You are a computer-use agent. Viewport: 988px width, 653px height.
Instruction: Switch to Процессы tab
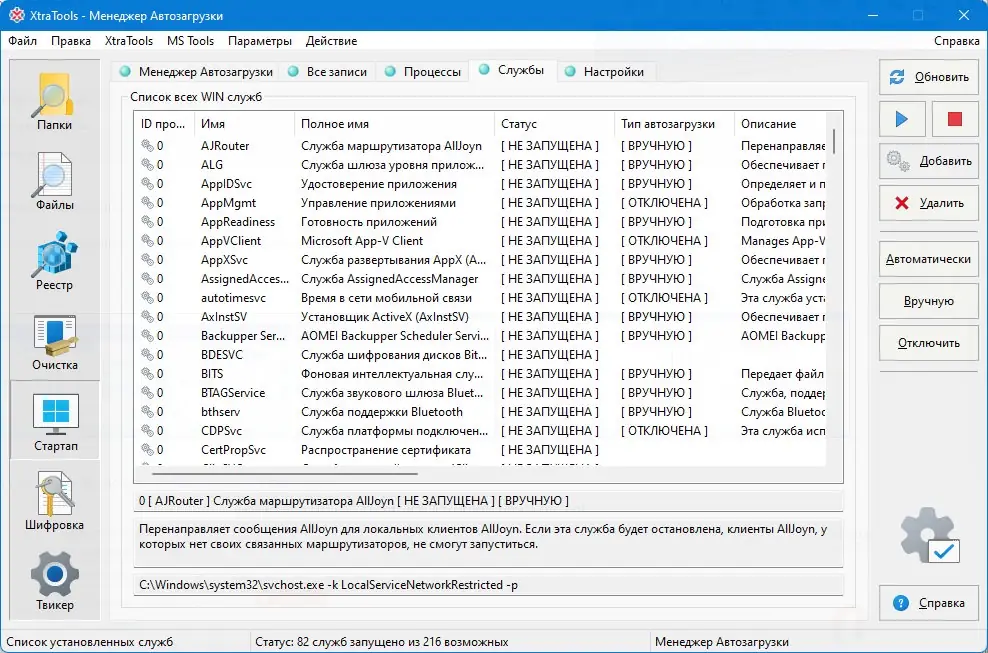(x=423, y=72)
